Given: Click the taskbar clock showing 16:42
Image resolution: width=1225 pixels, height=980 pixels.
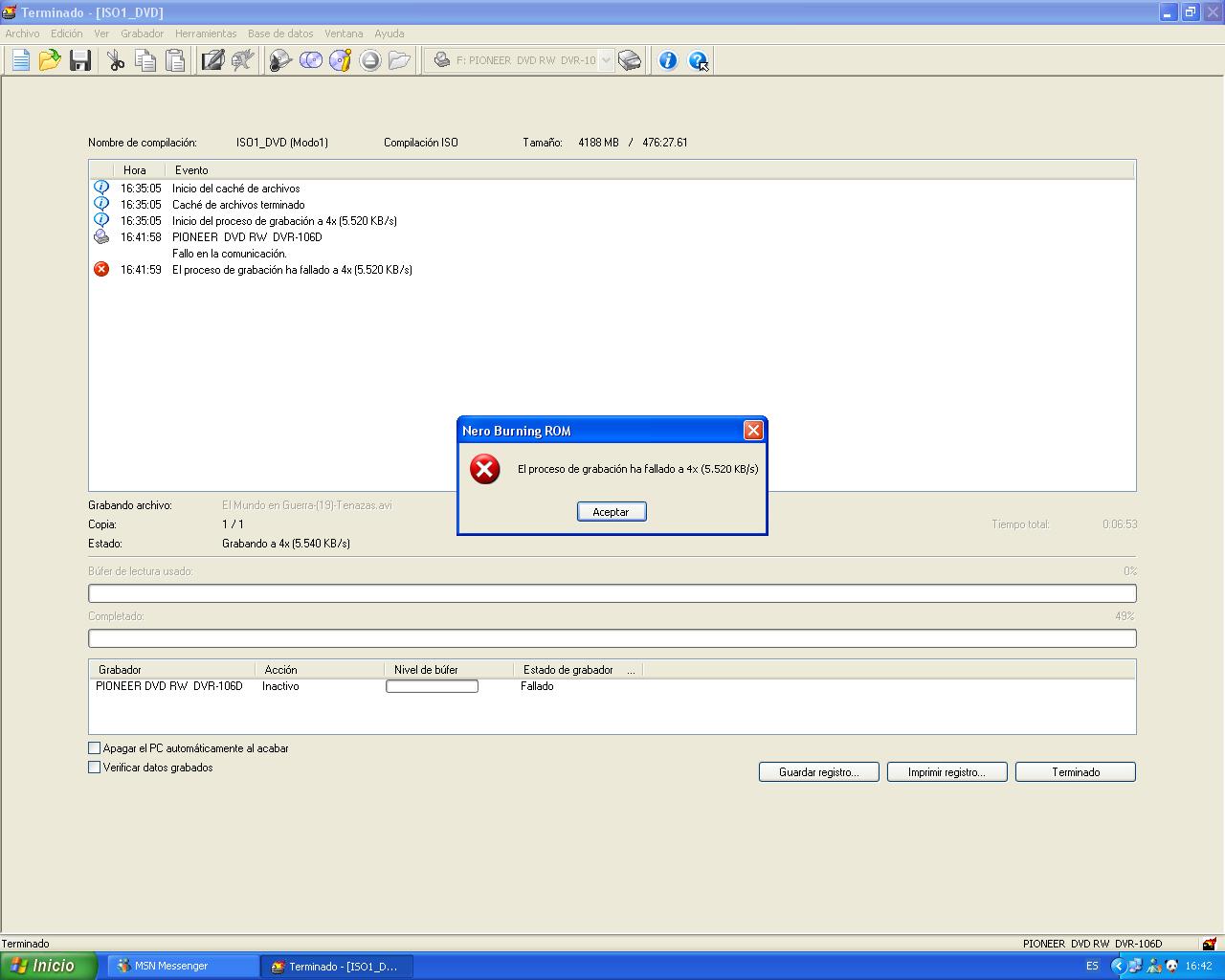Looking at the screenshot, I should click(x=1199, y=966).
